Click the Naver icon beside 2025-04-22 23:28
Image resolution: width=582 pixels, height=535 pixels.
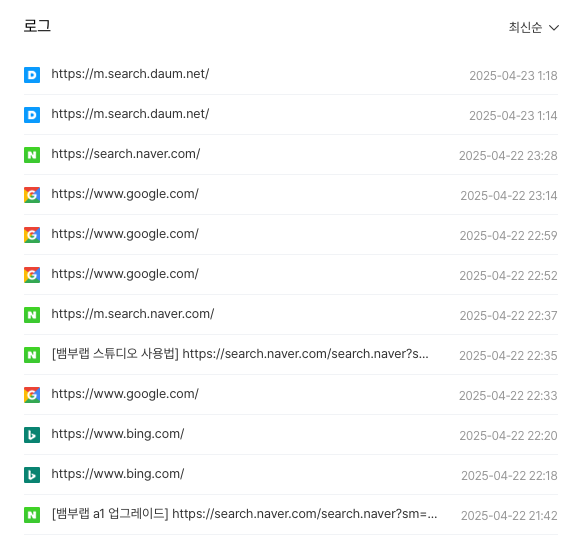click(32, 155)
